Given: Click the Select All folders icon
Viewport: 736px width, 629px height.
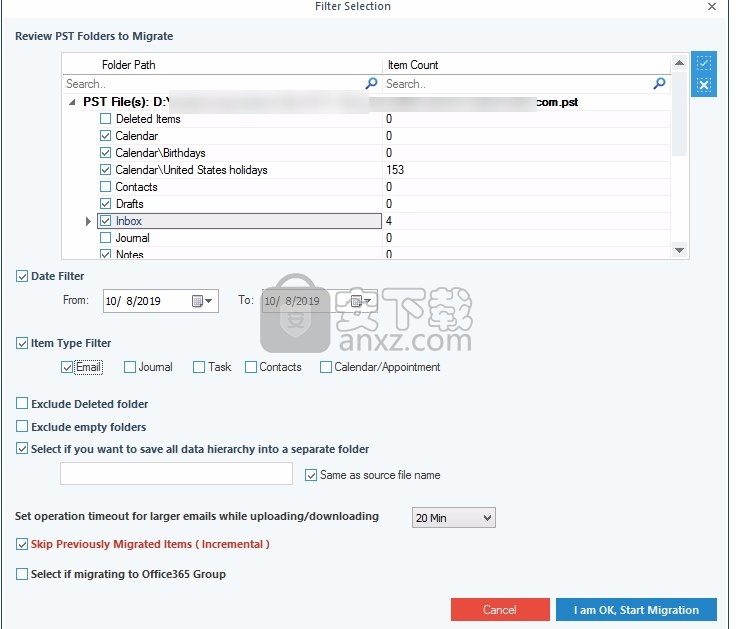Looking at the screenshot, I should pyautogui.click(x=703, y=63).
